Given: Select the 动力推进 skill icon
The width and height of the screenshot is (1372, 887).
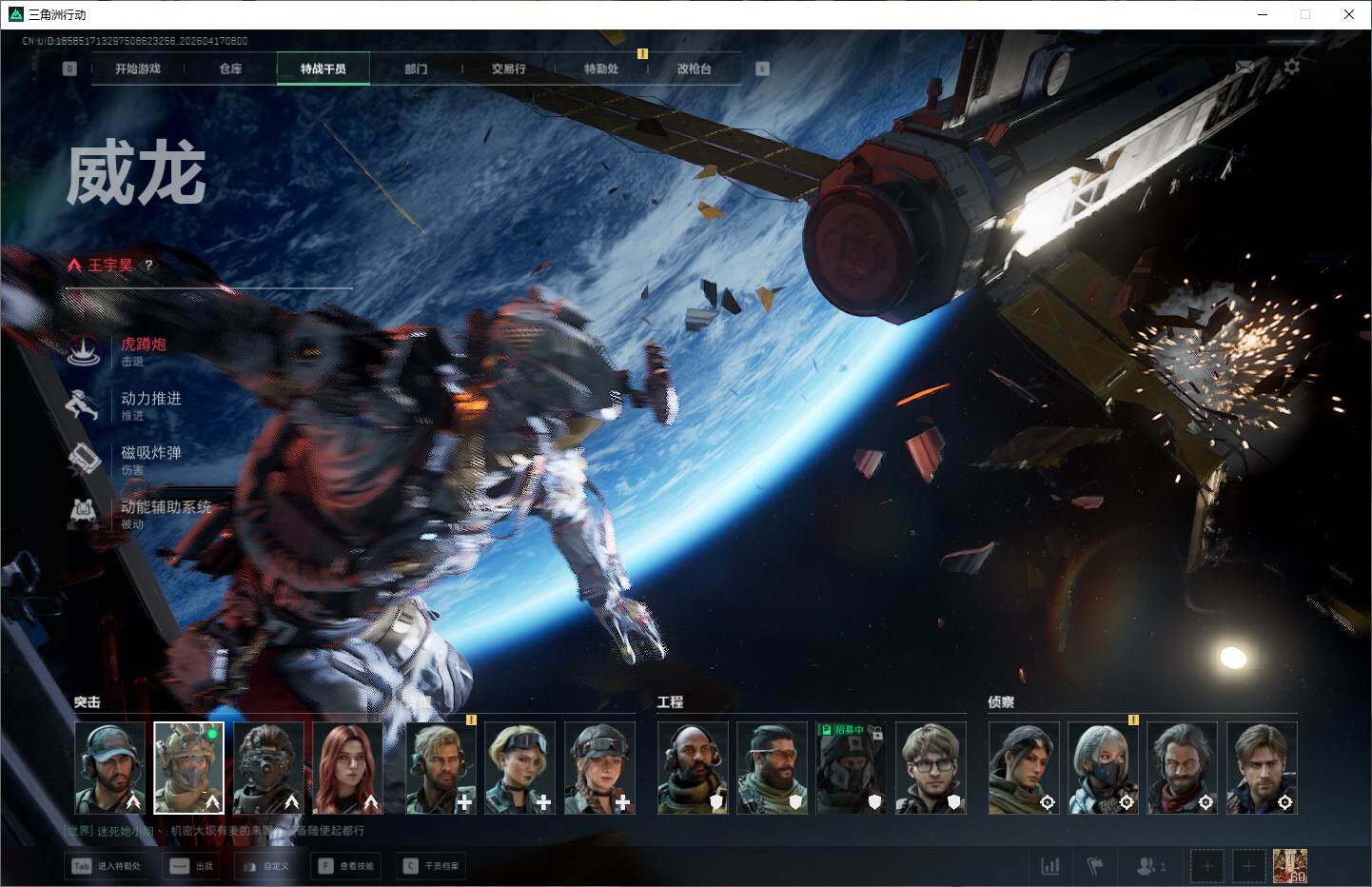Looking at the screenshot, I should (84, 405).
